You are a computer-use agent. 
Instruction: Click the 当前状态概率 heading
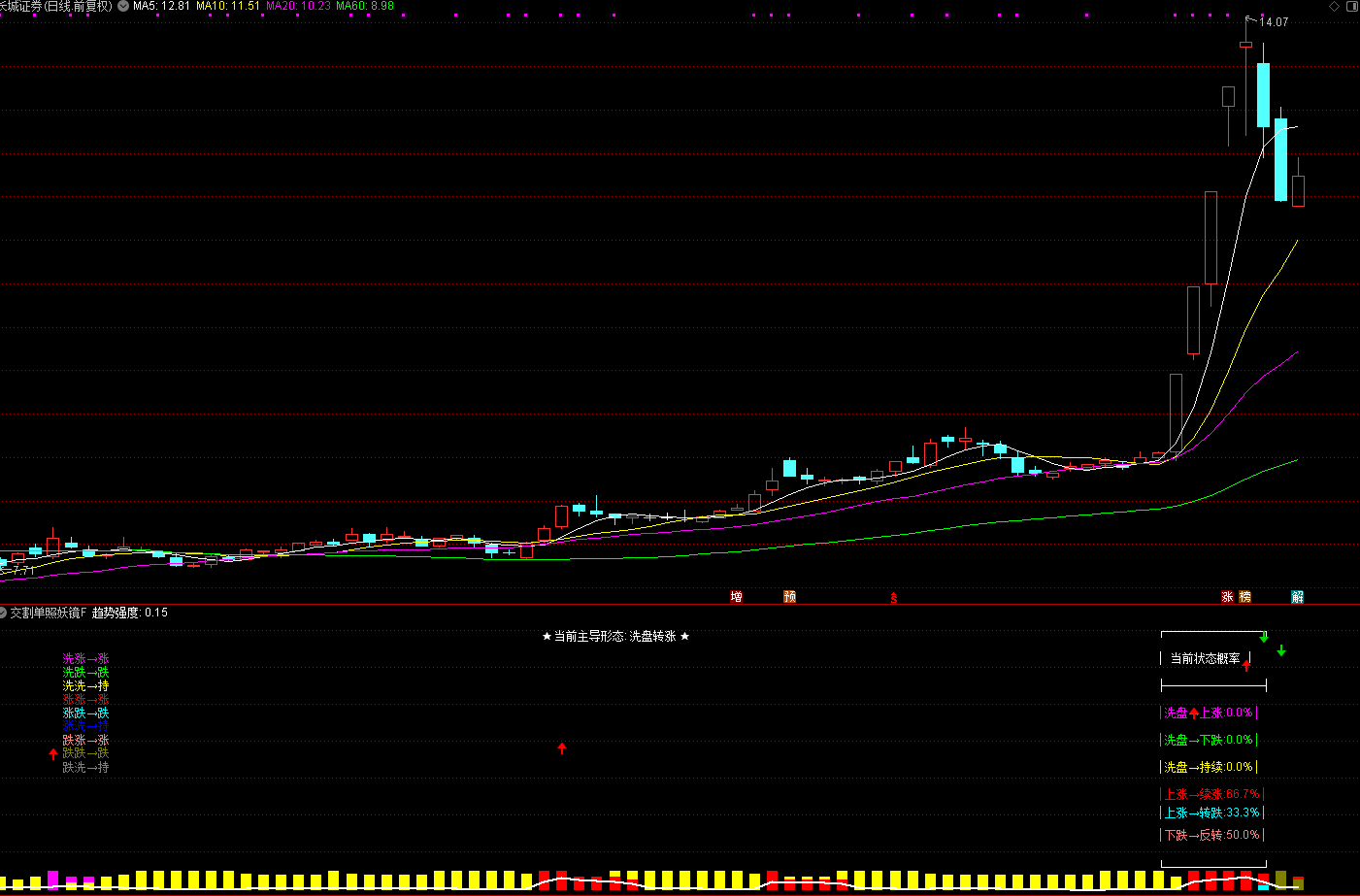(1205, 658)
